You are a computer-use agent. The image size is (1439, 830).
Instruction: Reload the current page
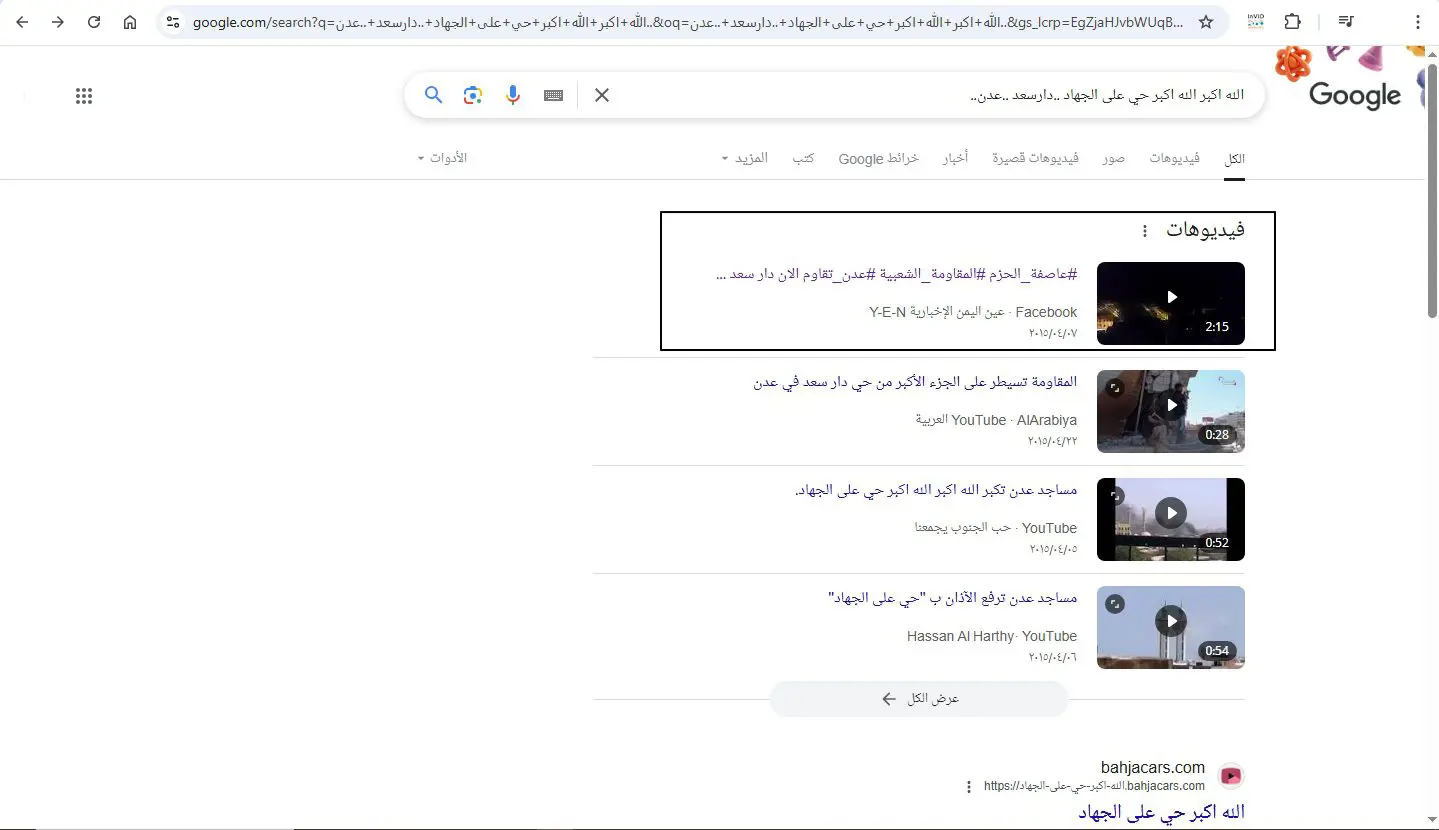(94, 22)
